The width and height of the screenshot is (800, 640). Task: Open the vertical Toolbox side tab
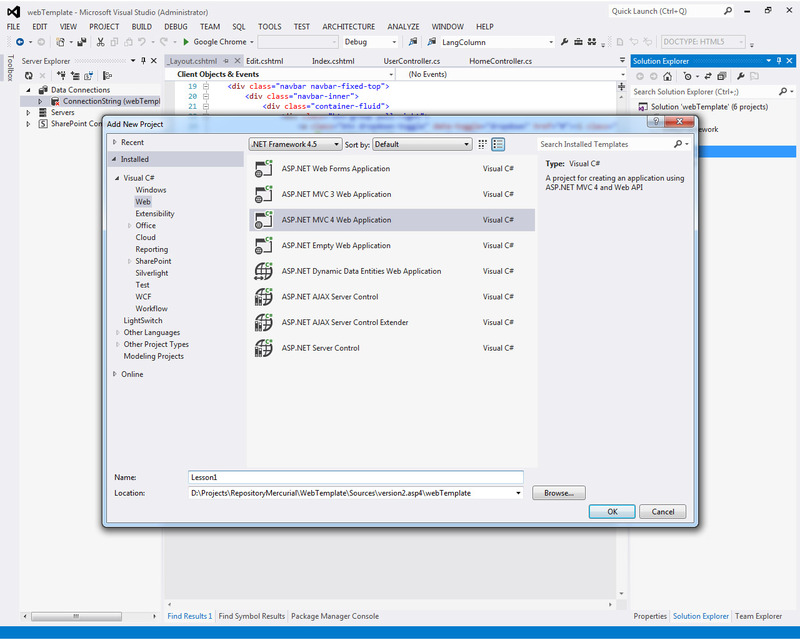pyautogui.click(x=10, y=68)
